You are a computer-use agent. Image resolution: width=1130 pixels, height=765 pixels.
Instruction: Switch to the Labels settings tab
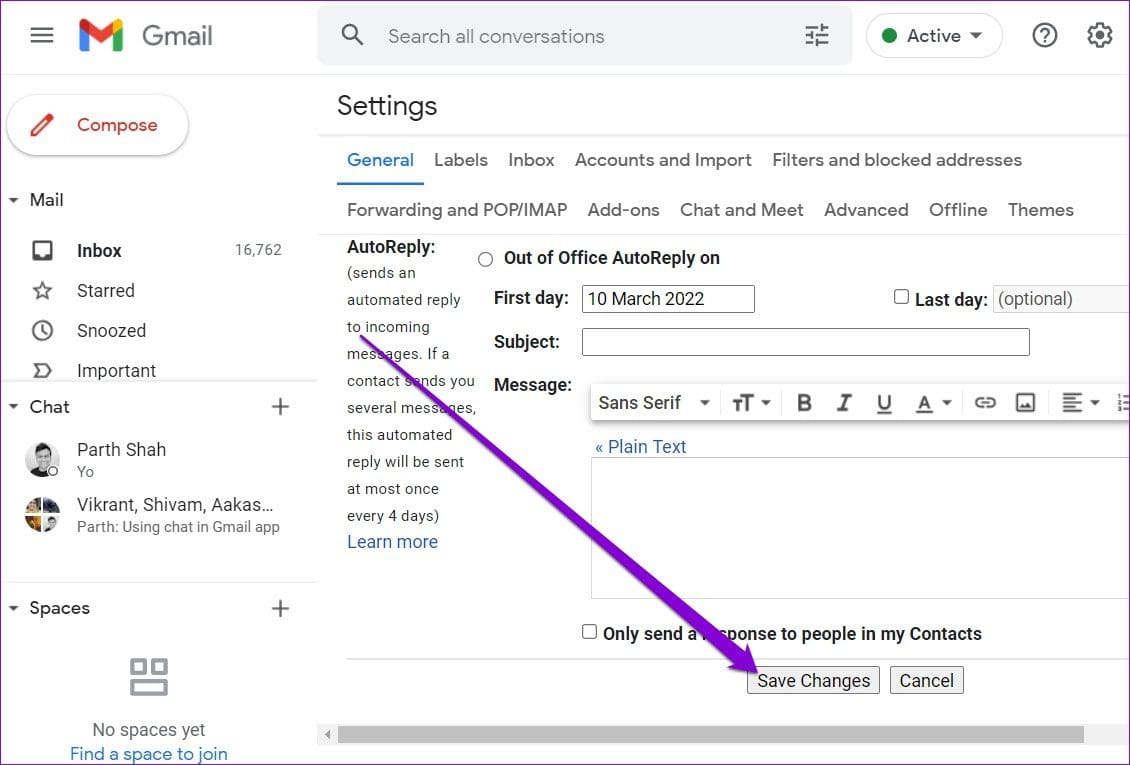461,160
